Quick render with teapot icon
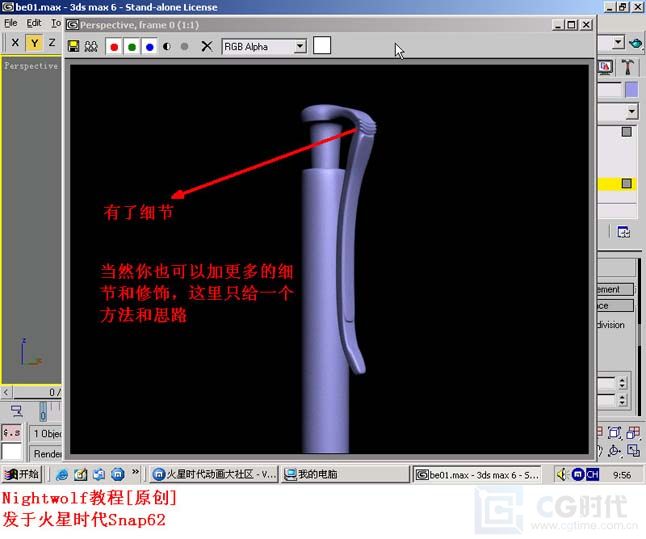Image resolution: width=646 pixels, height=539 pixels. (635, 43)
